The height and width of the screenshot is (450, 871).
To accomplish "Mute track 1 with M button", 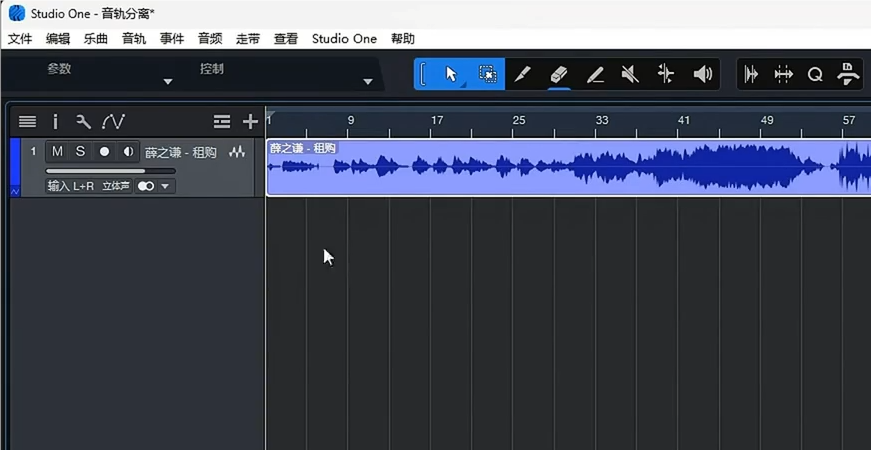I will click(x=57, y=152).
